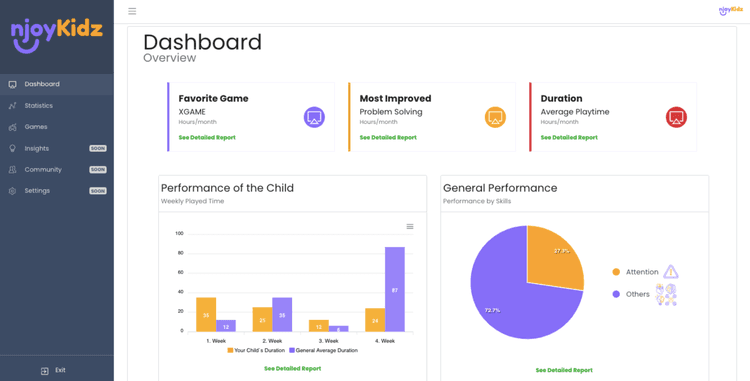This screenshot has width=750, height=381.
Task: Open Favorite Game See Detailed Report link
Action: (x=207, y=138)
